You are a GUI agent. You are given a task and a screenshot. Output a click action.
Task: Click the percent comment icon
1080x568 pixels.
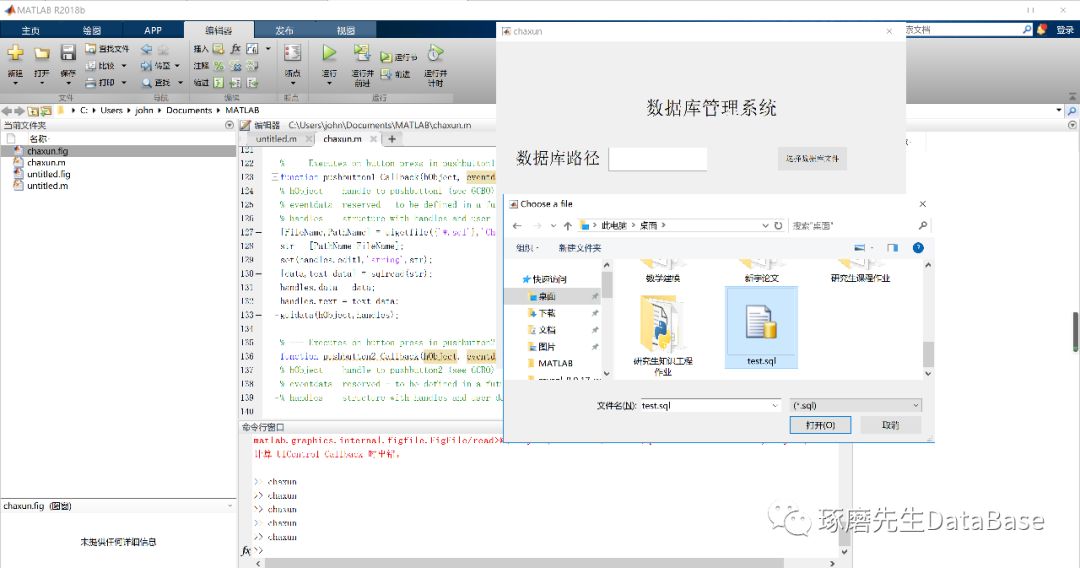point(218,66)
